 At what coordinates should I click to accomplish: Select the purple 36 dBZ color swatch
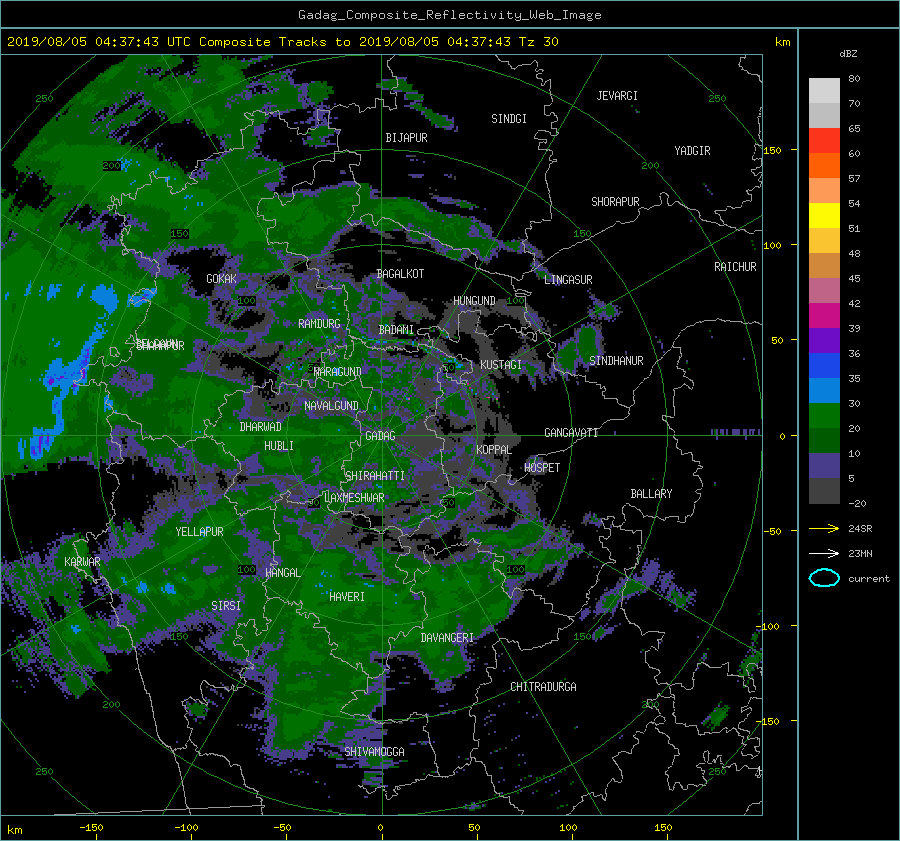pyautogui.click(x=824, y=341)
